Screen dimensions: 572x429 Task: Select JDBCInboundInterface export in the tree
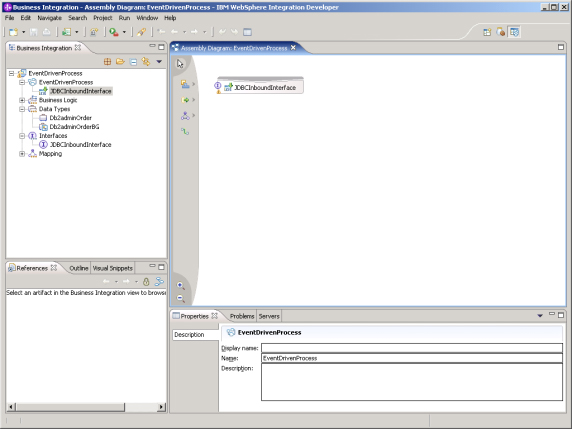click(81, 91)
